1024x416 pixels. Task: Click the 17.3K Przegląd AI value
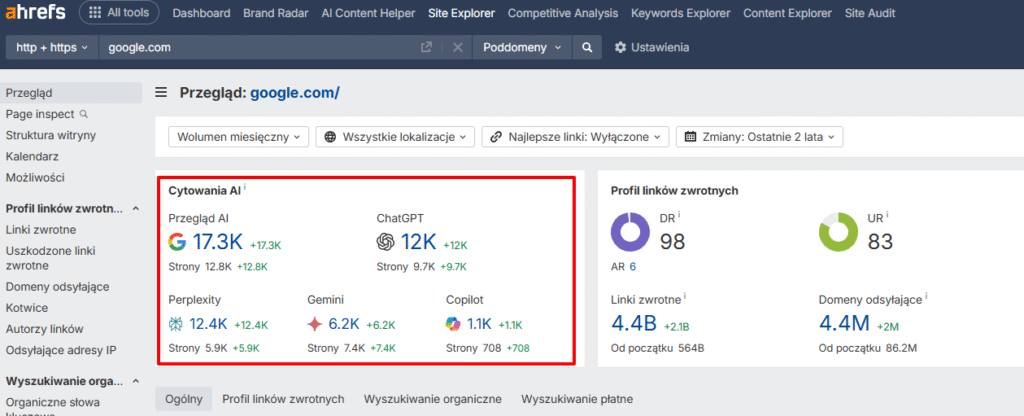click(217, 242)
